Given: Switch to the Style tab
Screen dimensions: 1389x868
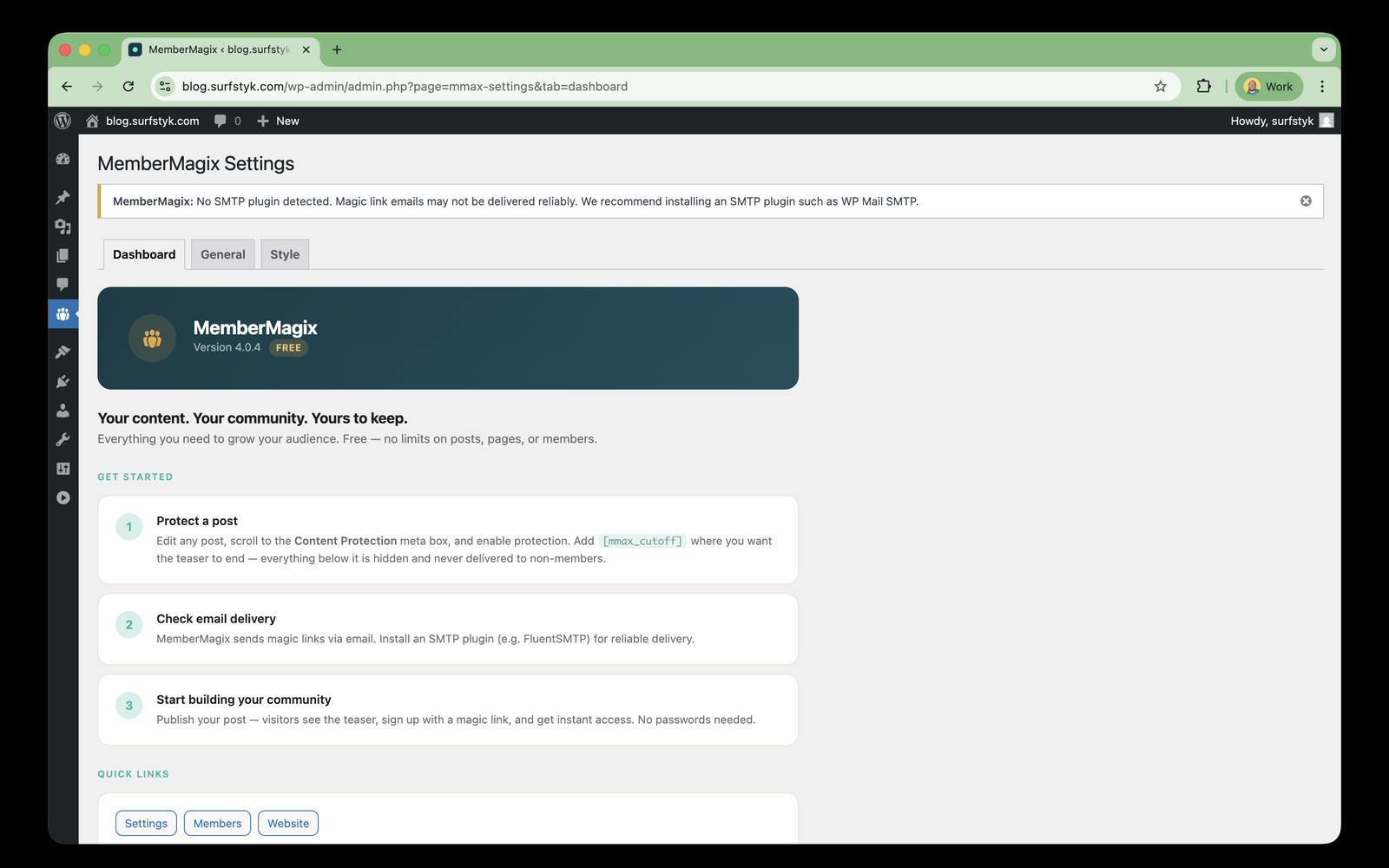Looking at the screenshot, I should [284, 253].
